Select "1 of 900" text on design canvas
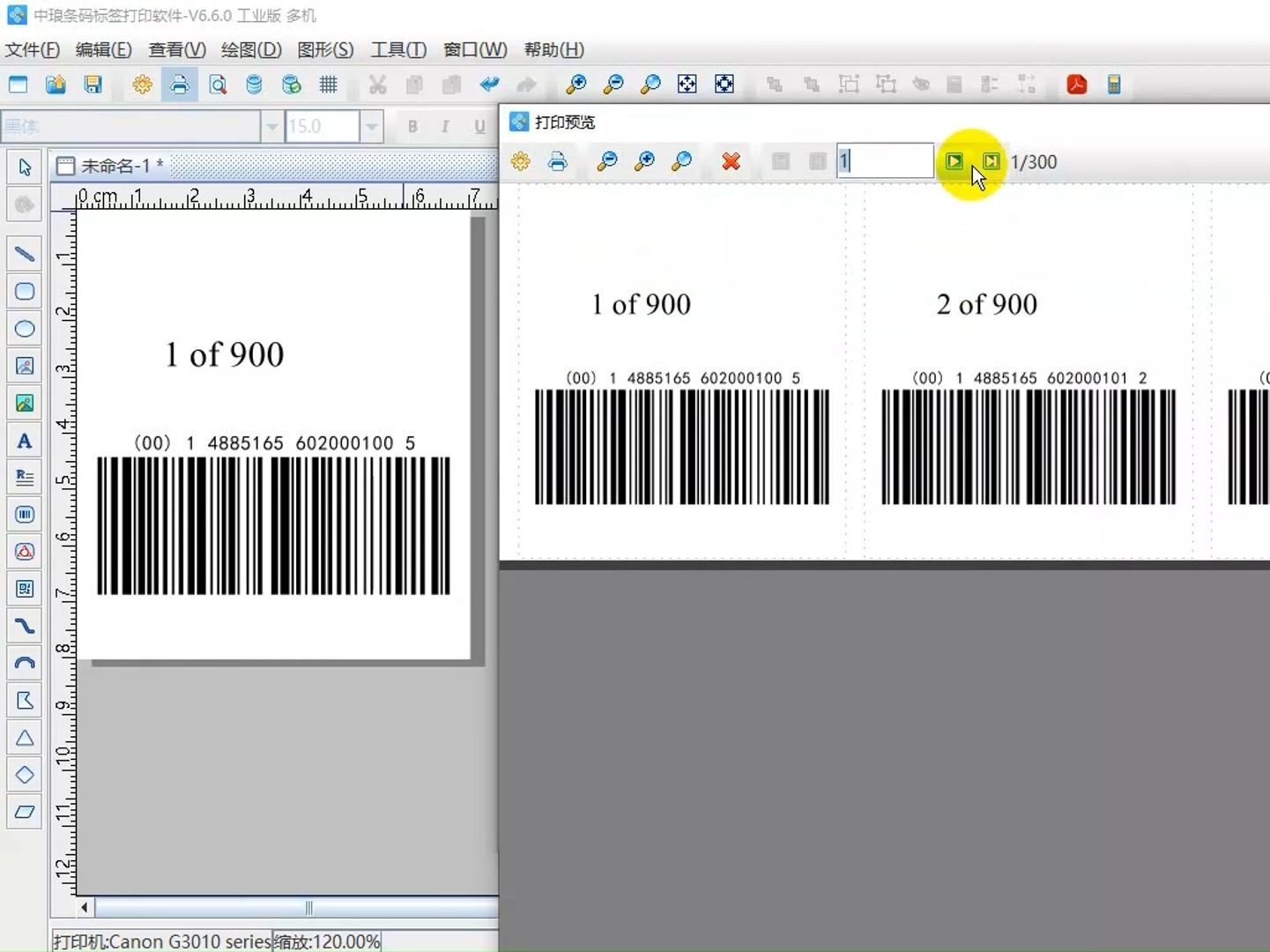 click(x=225, y=354)
